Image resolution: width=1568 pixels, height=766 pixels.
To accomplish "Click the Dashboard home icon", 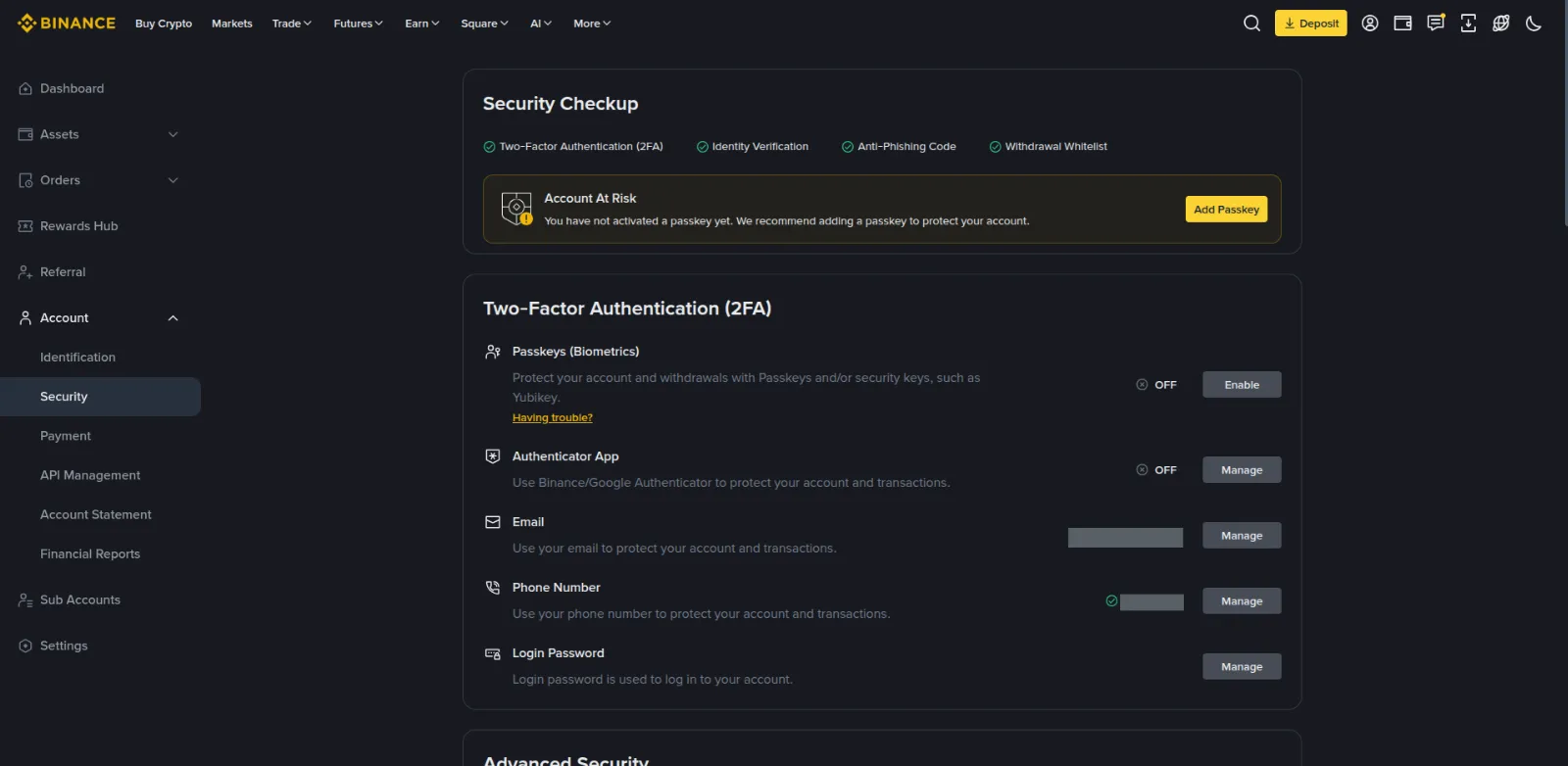I will point(25,88).
